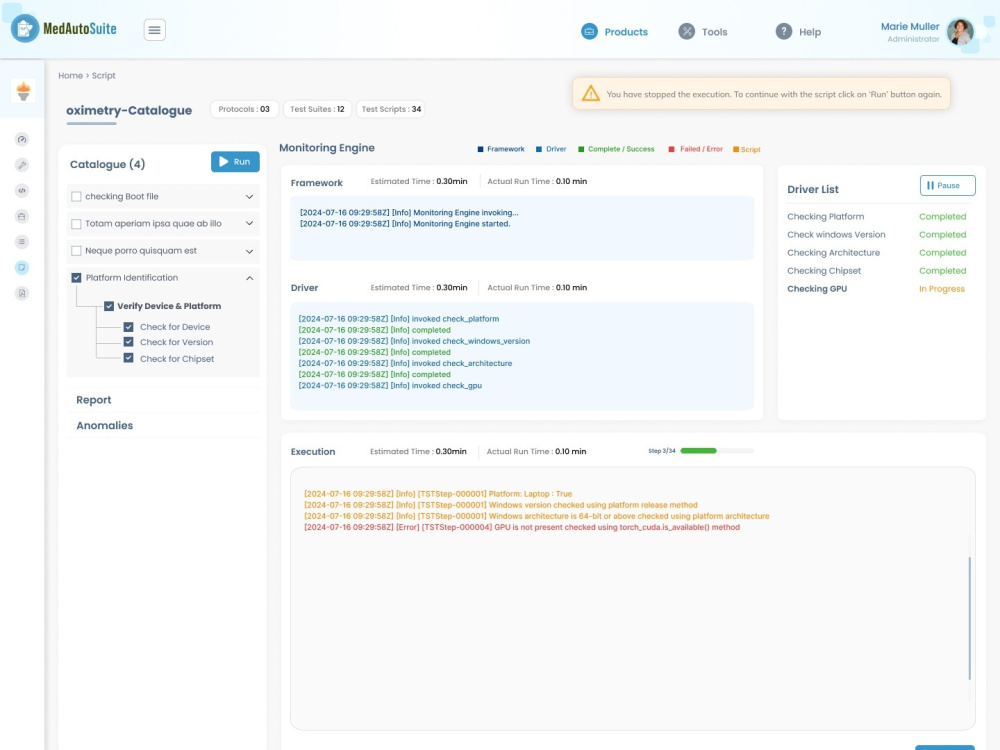Open the briefcase sidebar icon
This screenshot has height=750, width=1000.
[x=22, y=216]
